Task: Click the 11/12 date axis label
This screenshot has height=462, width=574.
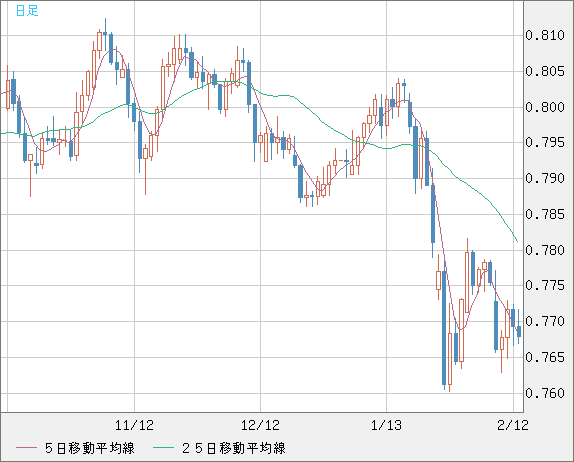Action: [x=134, y=425]
